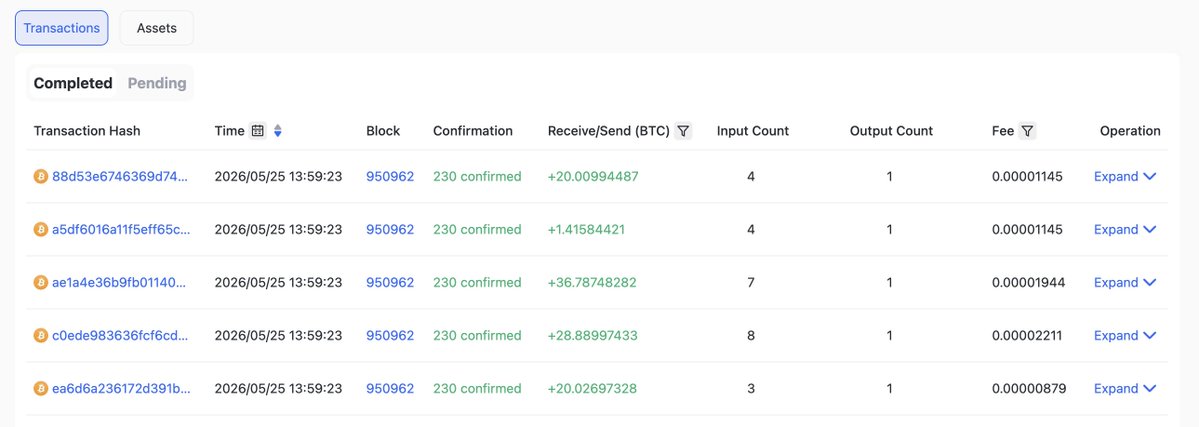Click Bitcoin icon beside hash c0ede983636fcf6cd
Screen dimensions: 1199x427
pyautogui.click(x=41, y=335)
